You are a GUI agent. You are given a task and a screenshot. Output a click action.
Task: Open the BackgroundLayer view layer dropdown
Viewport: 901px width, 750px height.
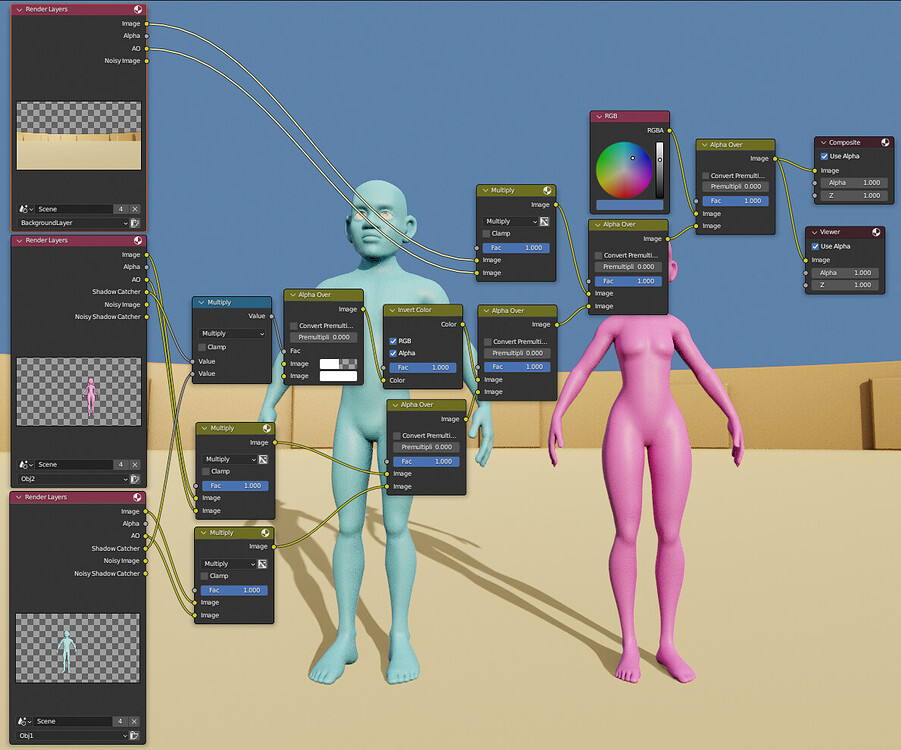[72, 223]
